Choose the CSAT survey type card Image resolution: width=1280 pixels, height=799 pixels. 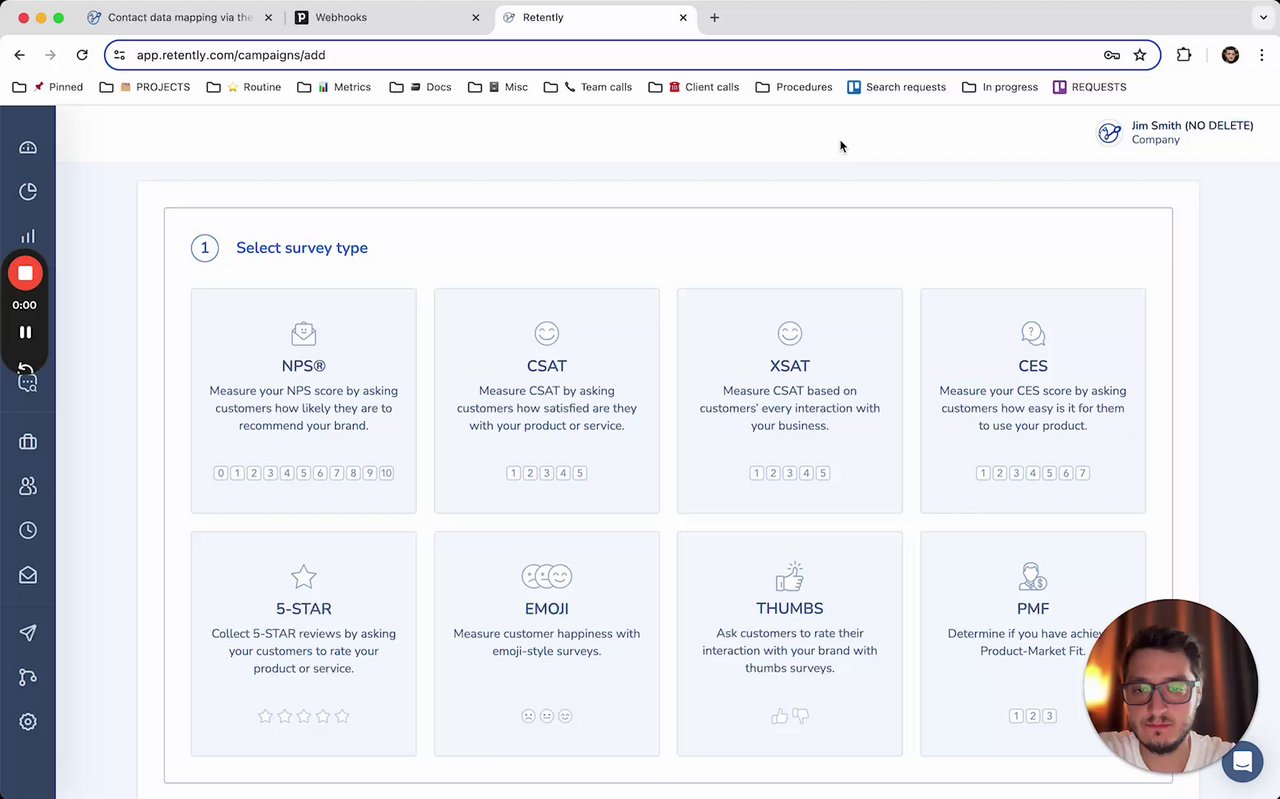point(546,400)
